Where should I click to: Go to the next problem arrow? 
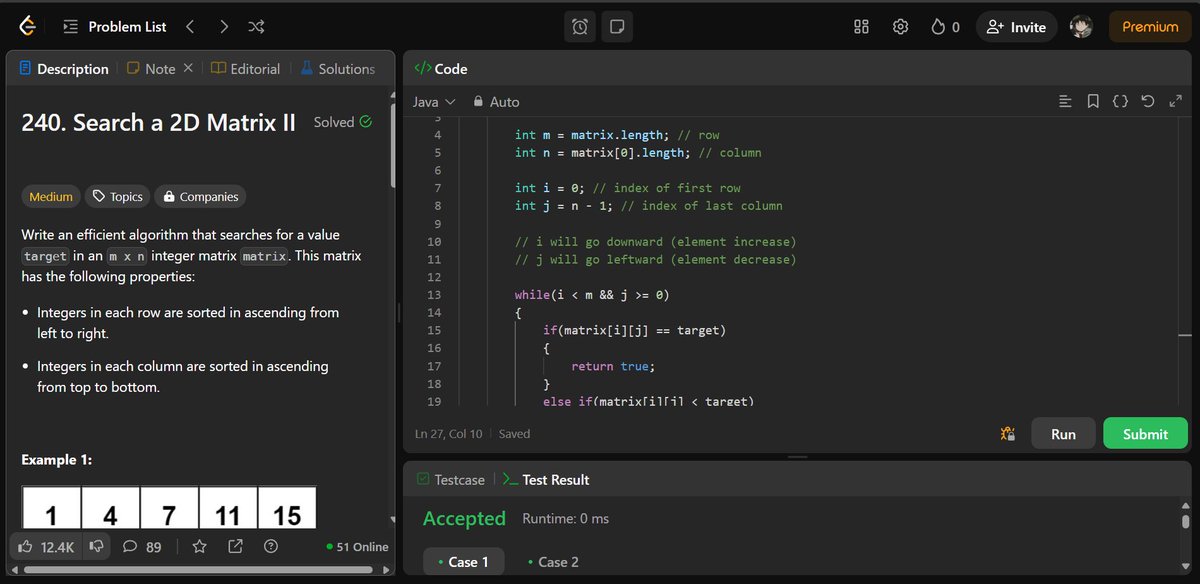coord(224,27)
